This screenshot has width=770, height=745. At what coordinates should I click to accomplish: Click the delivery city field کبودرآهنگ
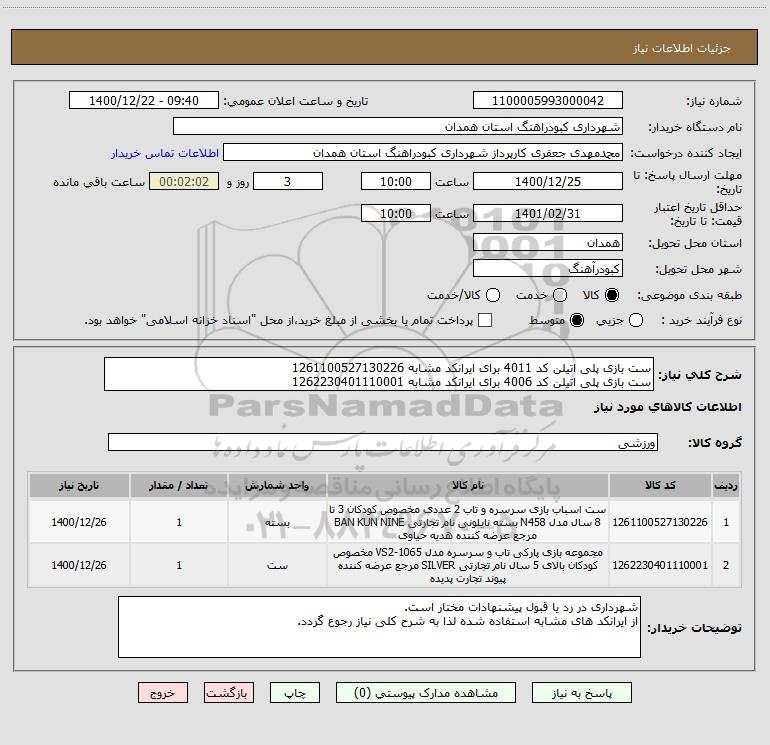point(548,268)
